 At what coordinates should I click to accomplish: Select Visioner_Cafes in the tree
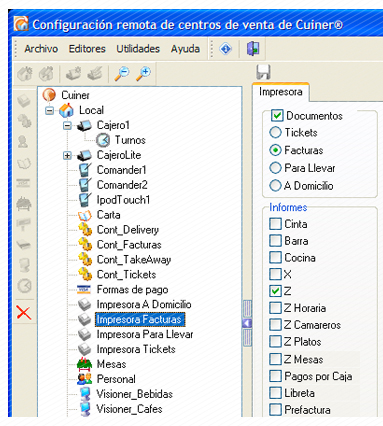click(129, 409)
